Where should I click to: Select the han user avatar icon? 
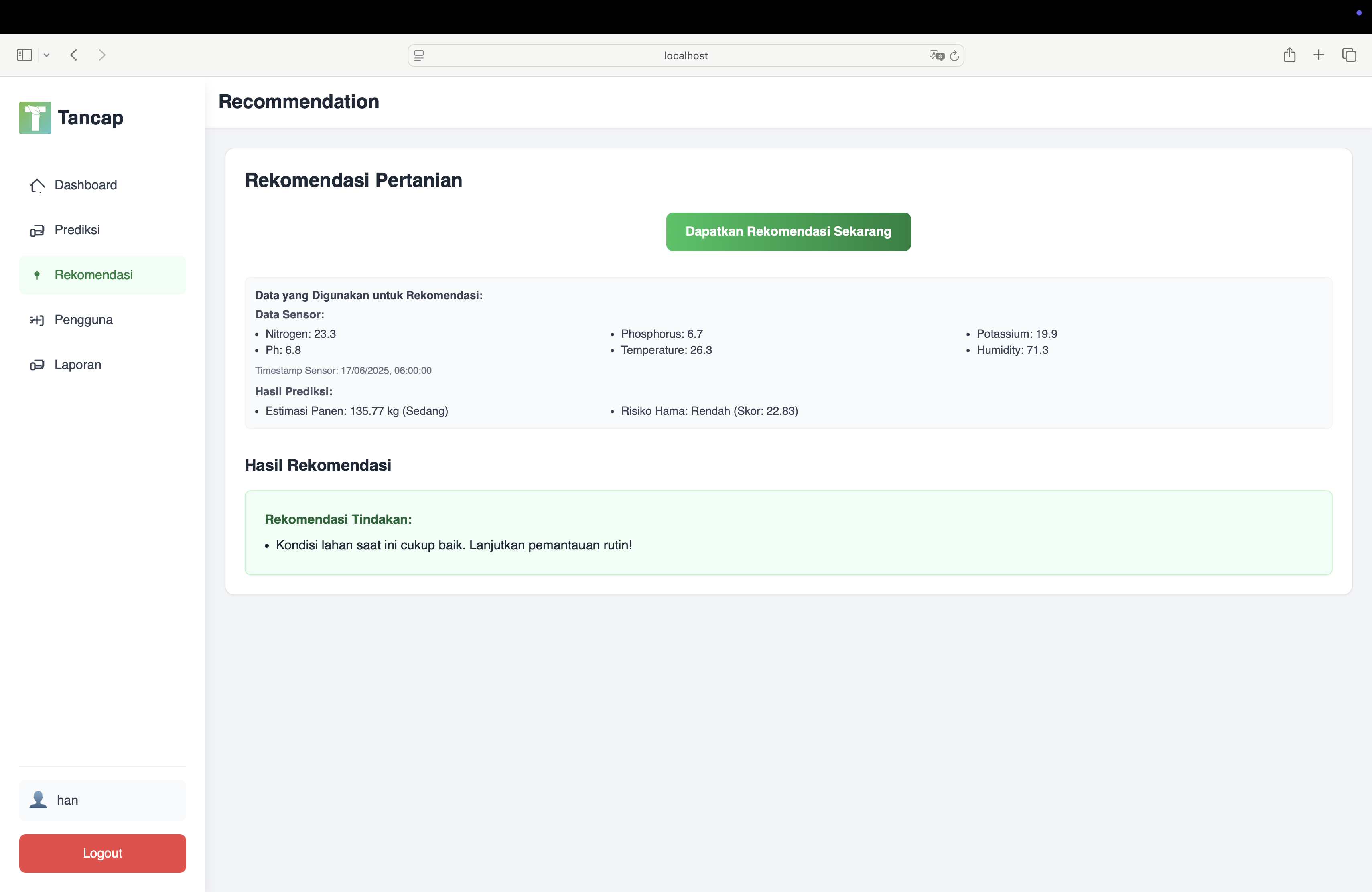(38, 800)
